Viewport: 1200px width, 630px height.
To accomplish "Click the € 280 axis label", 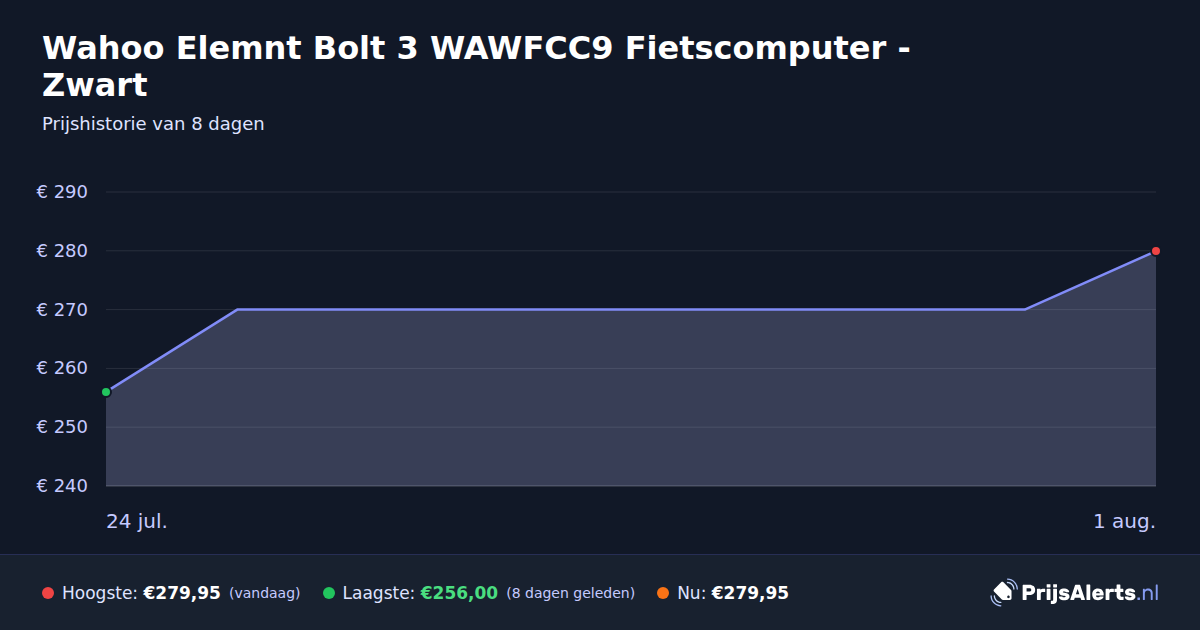I will 63,251.
